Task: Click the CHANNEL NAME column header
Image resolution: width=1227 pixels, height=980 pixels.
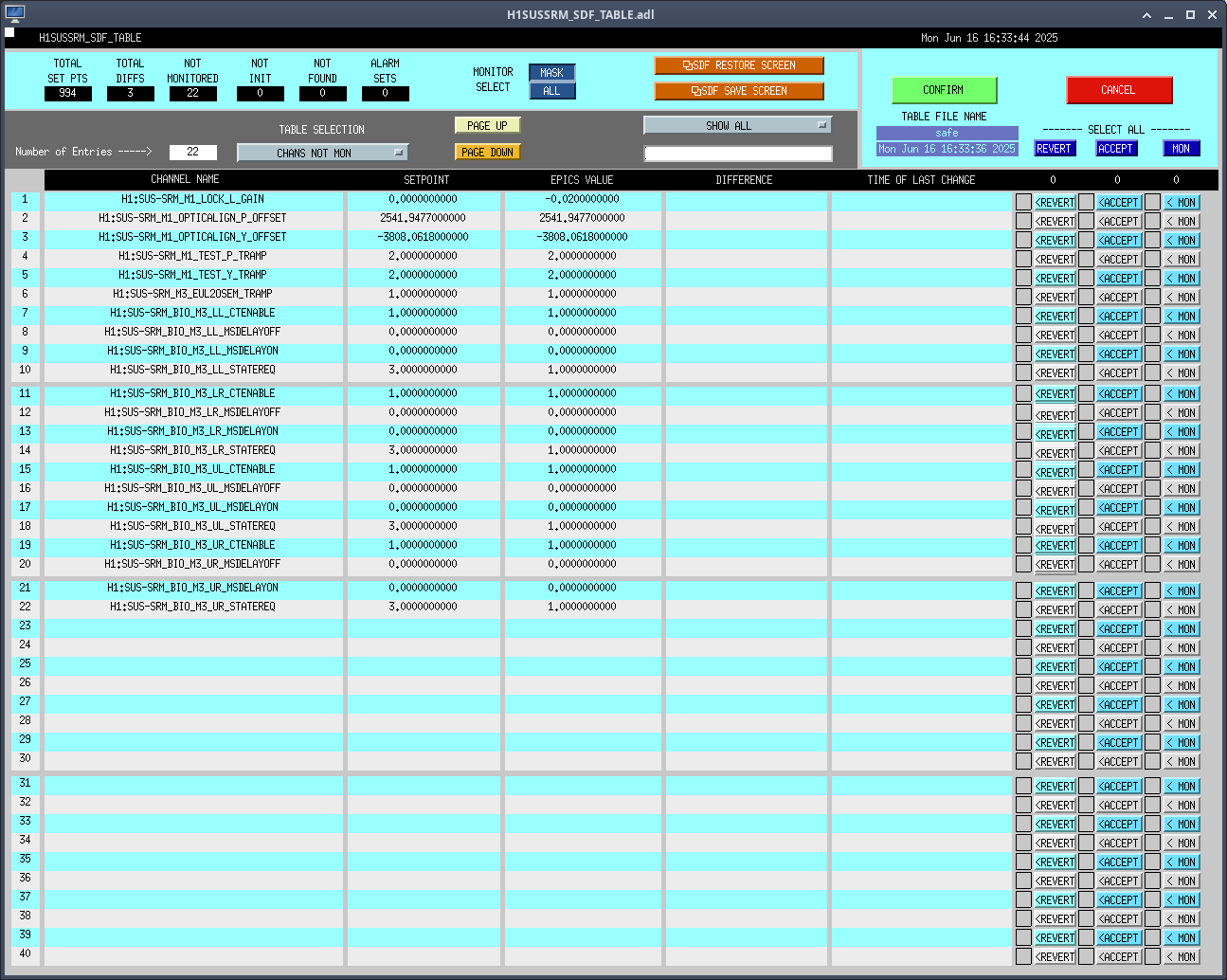Action: [x=185, y=179]
